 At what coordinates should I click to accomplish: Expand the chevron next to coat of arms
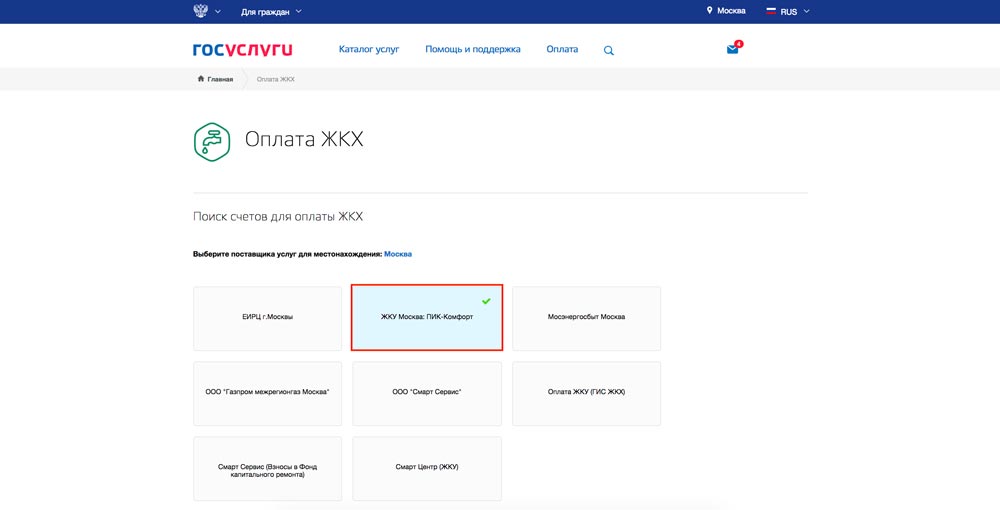point(218,11)
